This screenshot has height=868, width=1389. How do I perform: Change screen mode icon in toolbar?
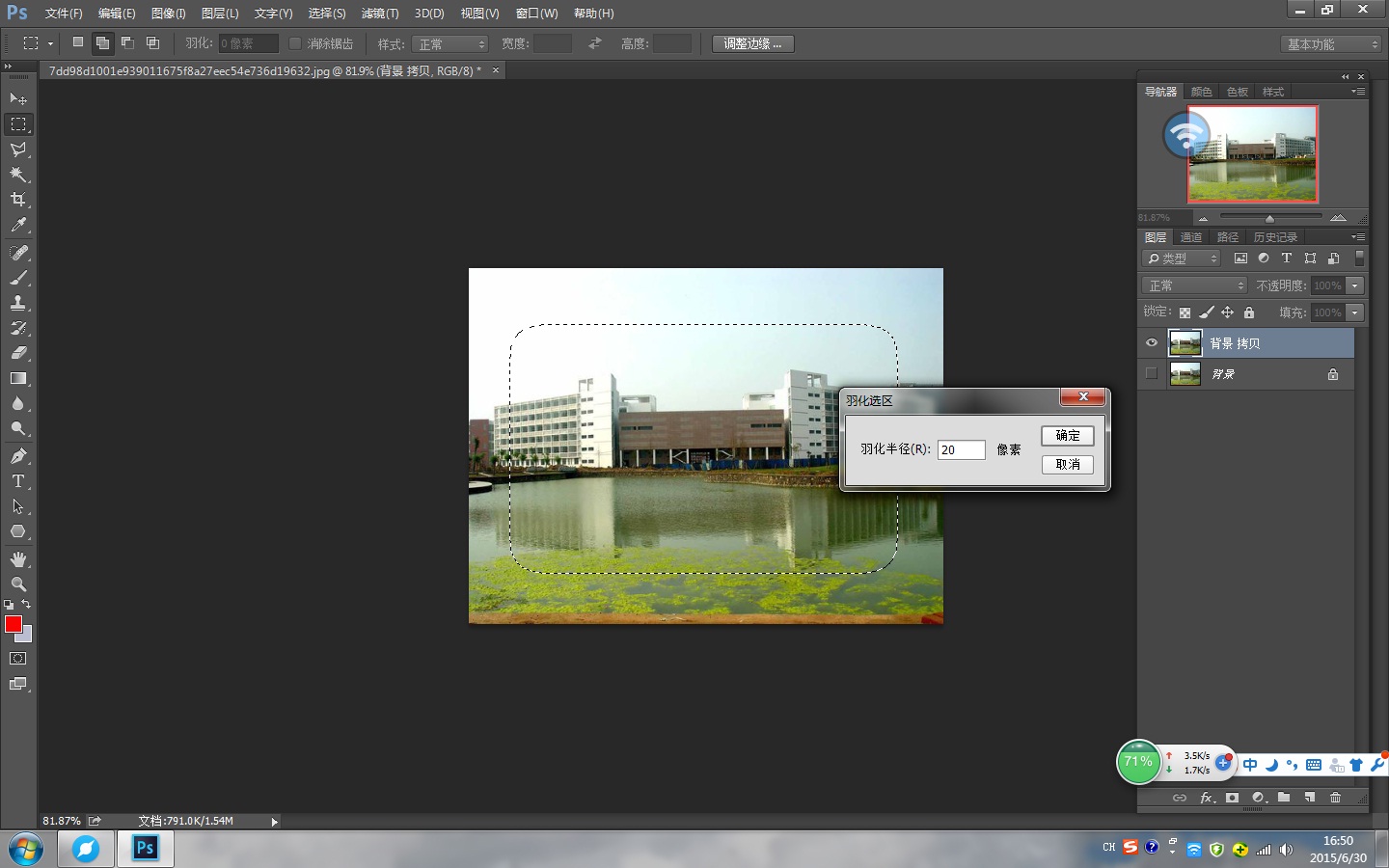tap(18, 684)
